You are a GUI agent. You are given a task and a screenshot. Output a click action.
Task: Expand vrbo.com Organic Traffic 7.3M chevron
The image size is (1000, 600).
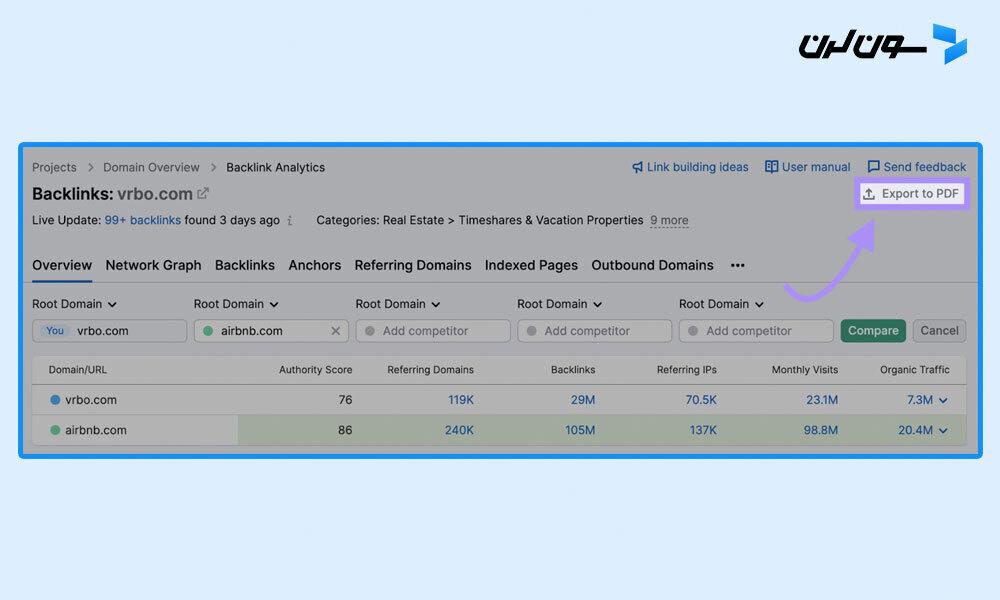tap(943, 400)
